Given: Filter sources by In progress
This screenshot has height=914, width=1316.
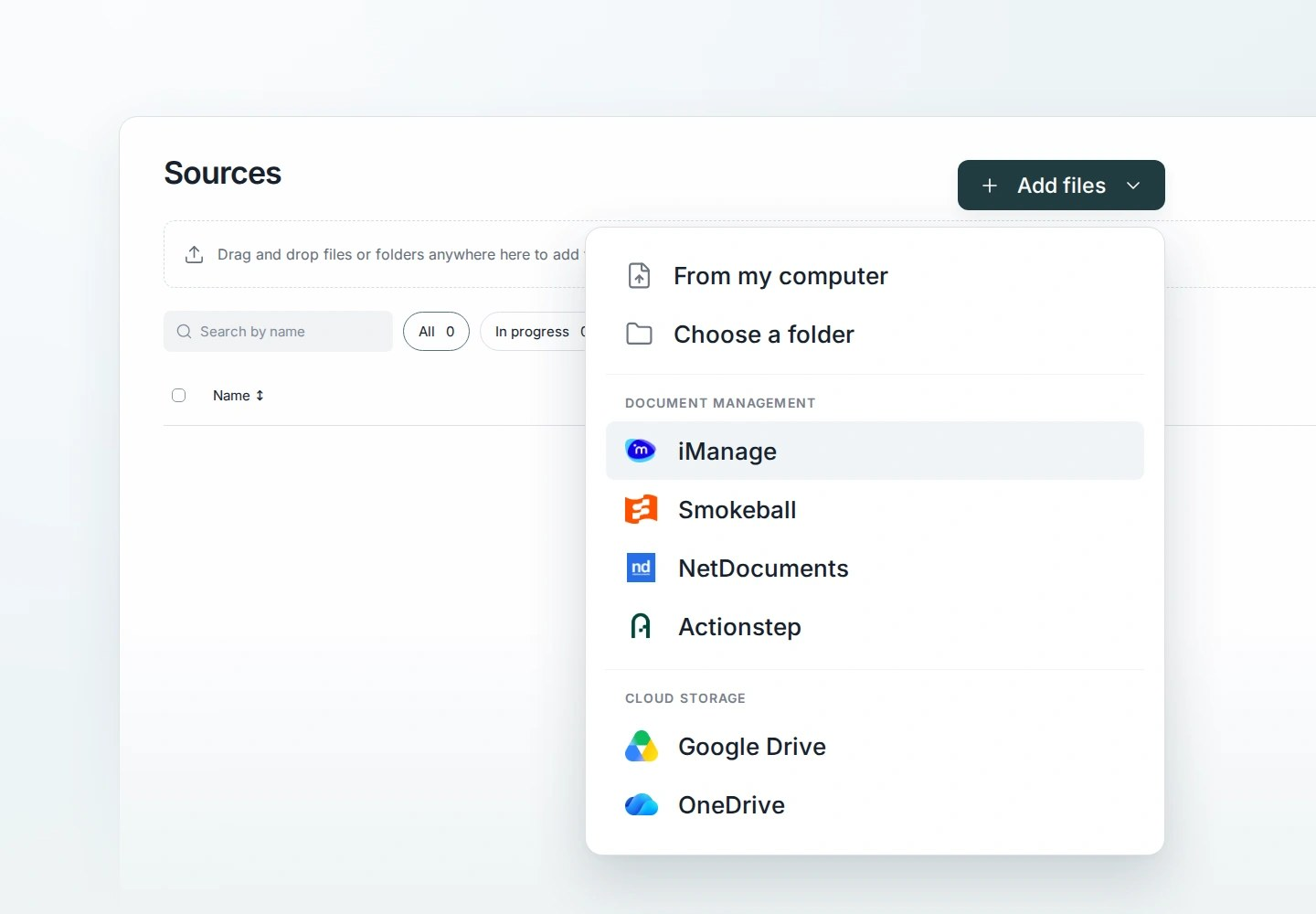Looking at the screenshot, I should tap(535, 331).
